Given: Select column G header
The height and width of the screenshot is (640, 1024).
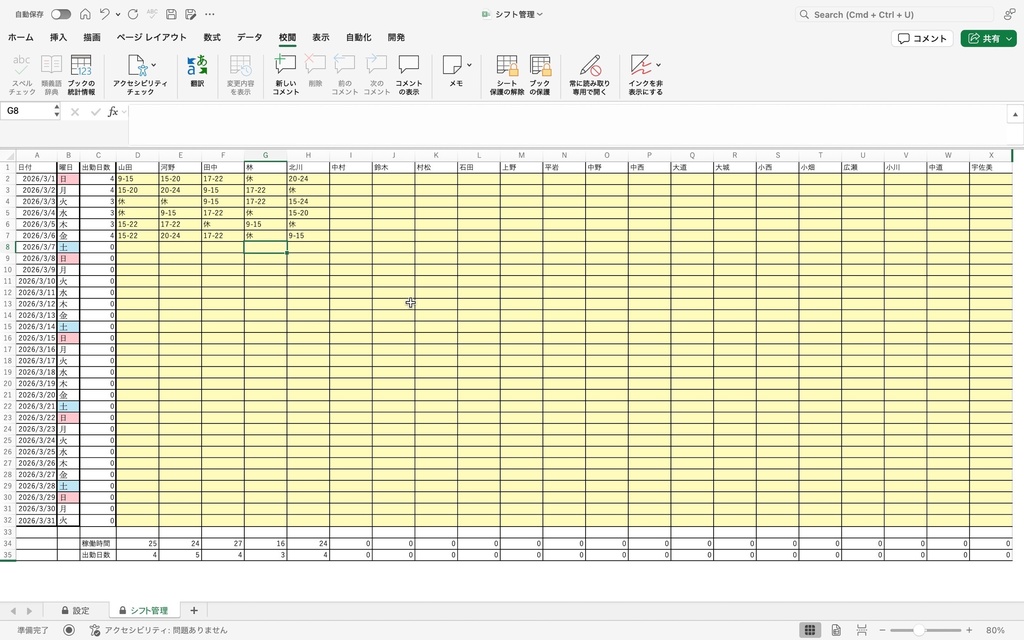Looking at the screenshot, I should point(265,155).
